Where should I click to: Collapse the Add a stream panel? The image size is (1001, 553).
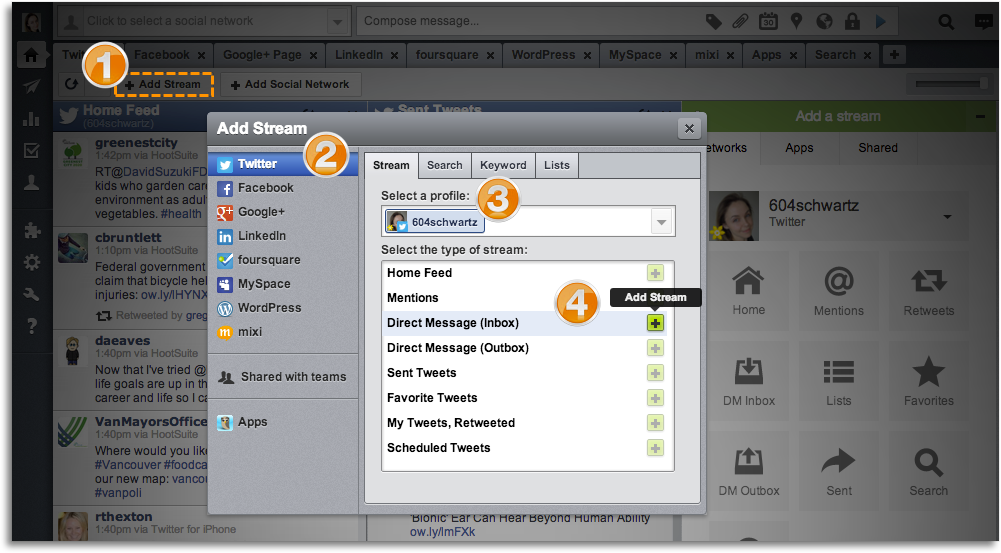tap(981, 116)
